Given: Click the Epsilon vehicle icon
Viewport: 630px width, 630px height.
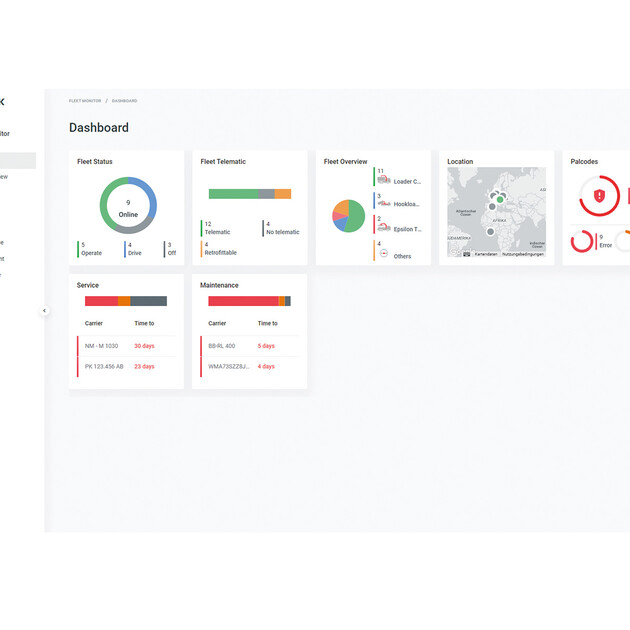Looking at the screenshot, I should (384, 226).
